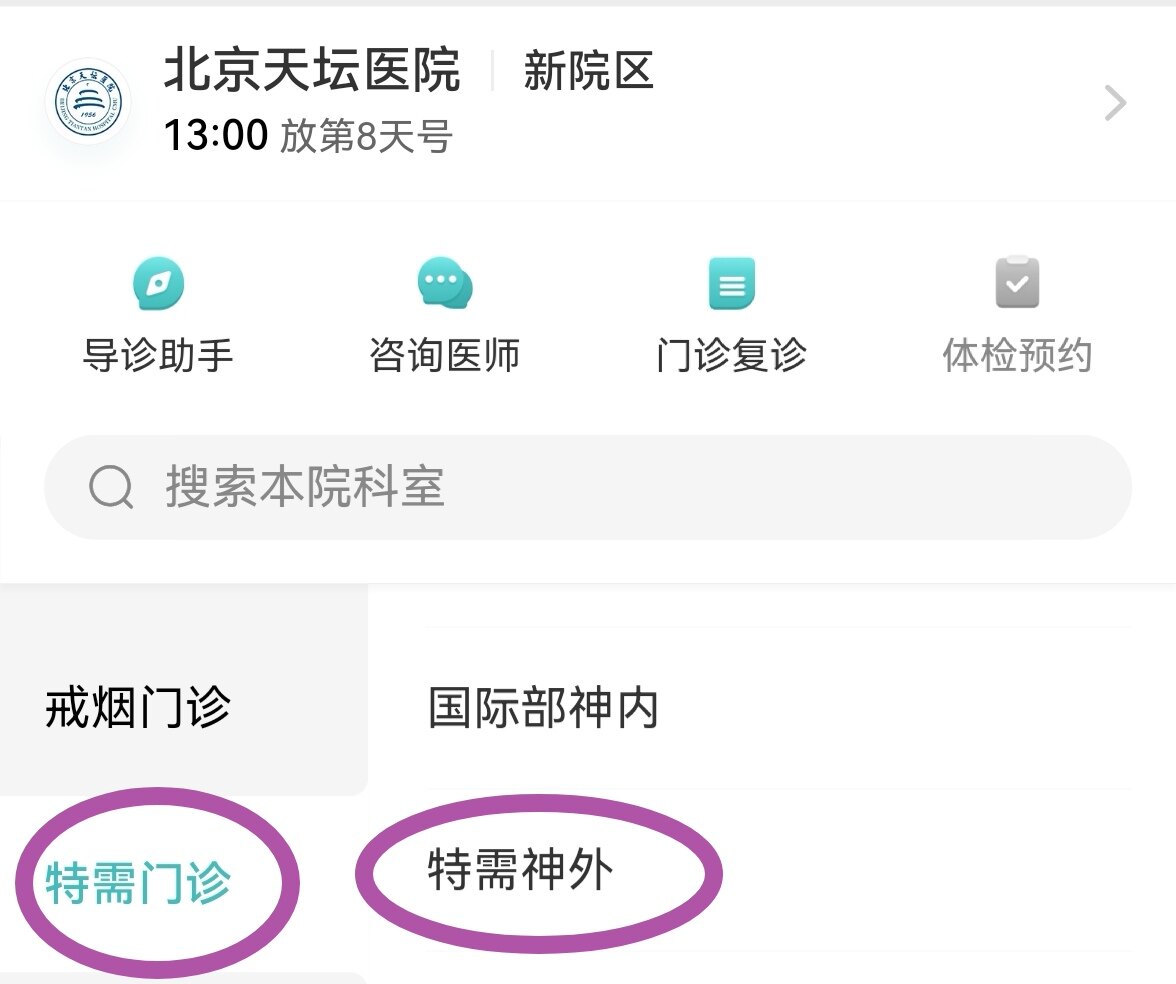Open the 门诊复诊 list icon
The image size is (1176, 984).
pos(731,283)
